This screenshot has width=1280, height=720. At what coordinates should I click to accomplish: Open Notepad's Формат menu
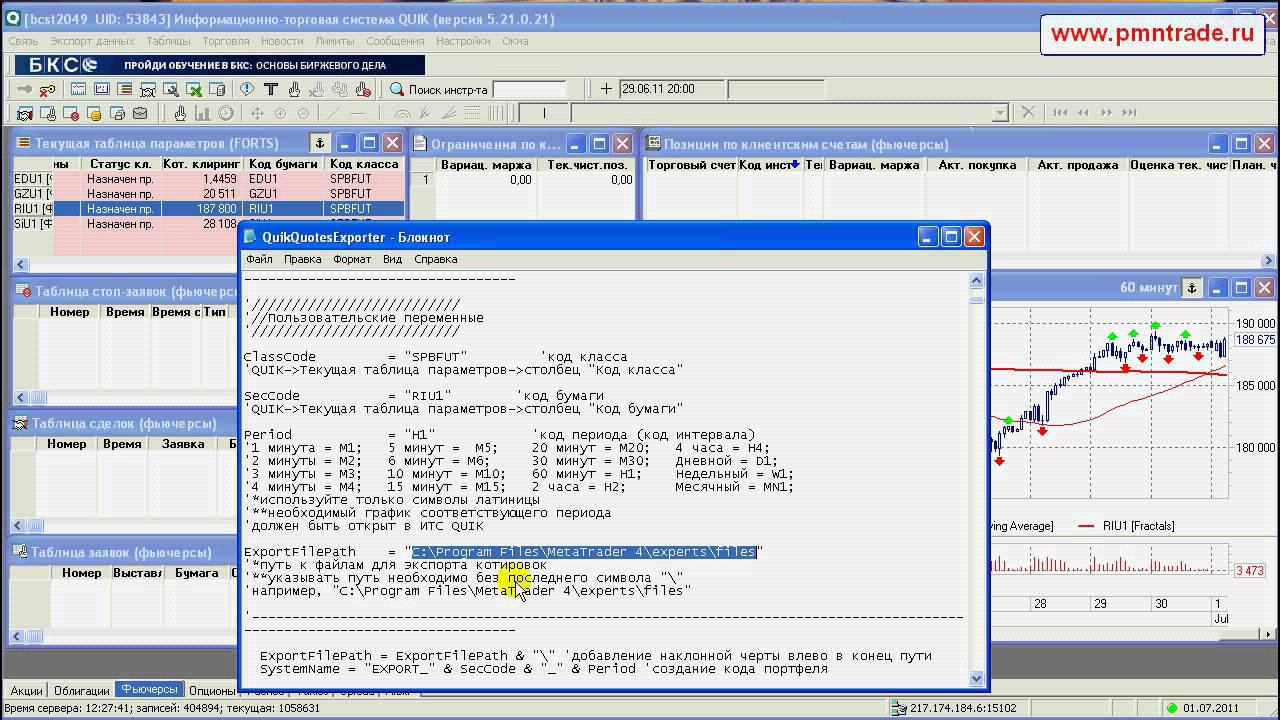click(352, 259)
